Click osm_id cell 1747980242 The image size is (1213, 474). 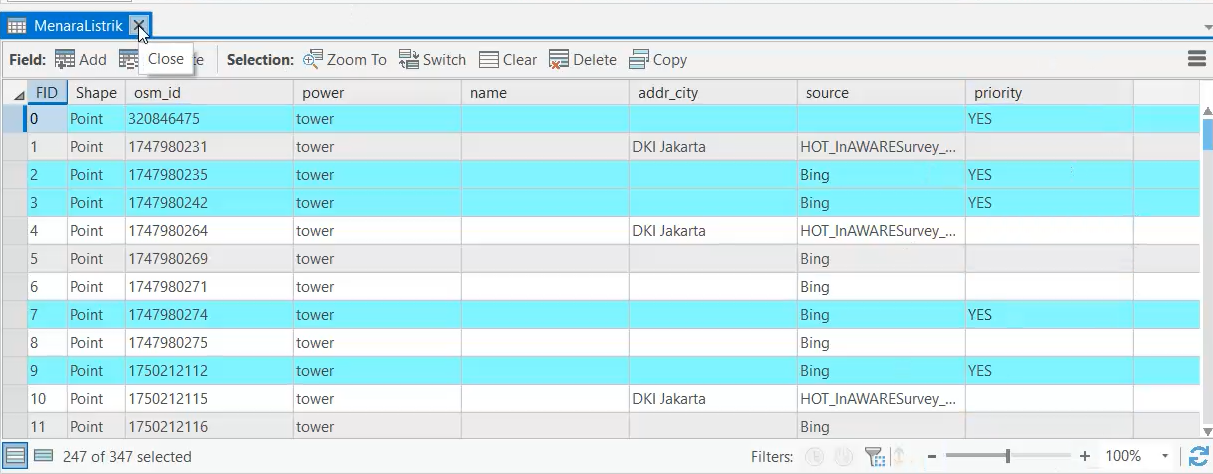tap(209, 202)
